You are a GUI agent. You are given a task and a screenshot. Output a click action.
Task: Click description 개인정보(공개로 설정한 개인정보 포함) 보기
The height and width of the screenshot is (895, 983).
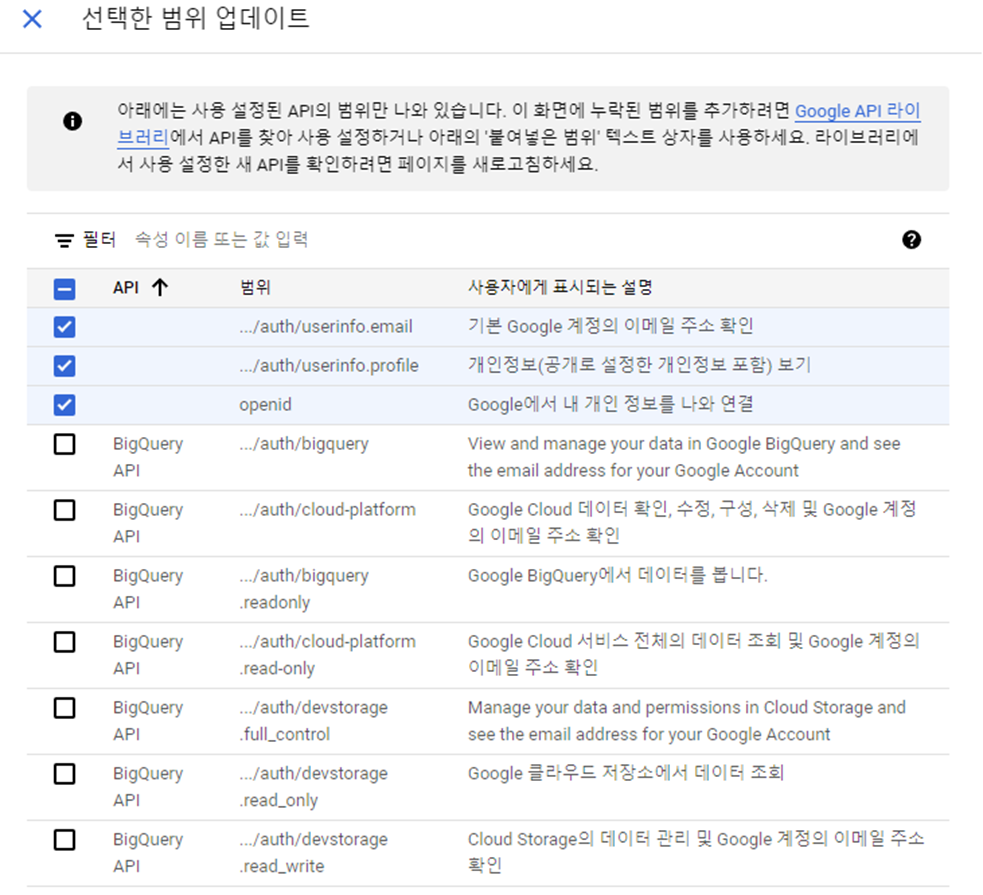click(x=639, y=365)
